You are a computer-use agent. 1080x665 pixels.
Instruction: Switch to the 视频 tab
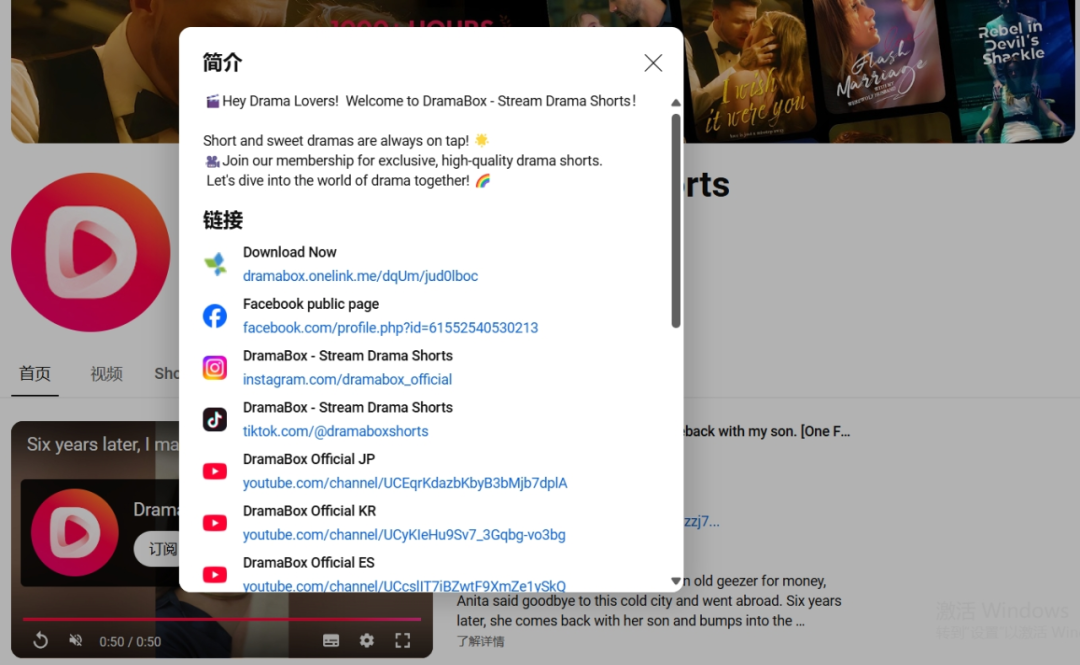click(x=106, y=374)
